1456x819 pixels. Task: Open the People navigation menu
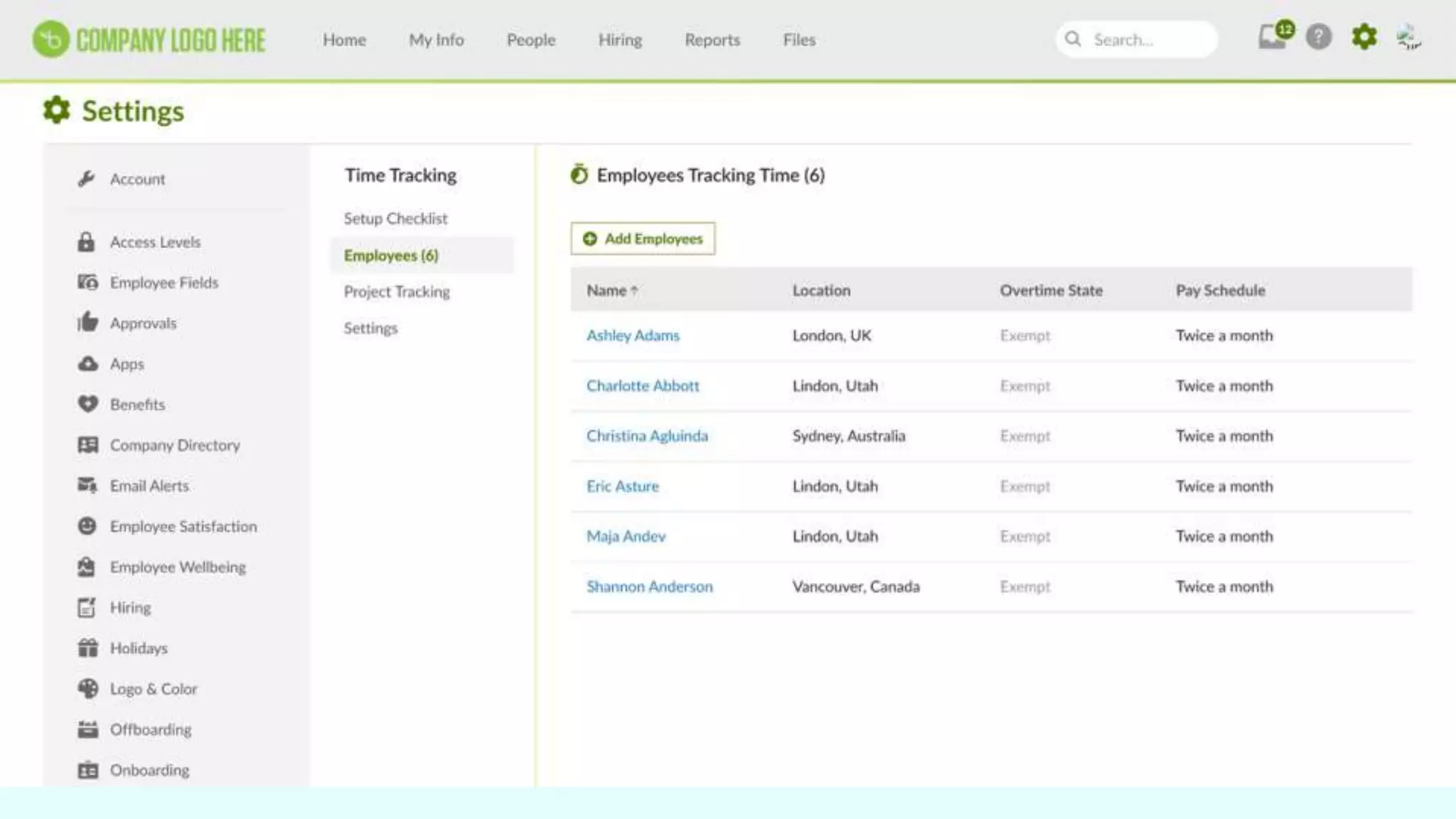point(530,41)
